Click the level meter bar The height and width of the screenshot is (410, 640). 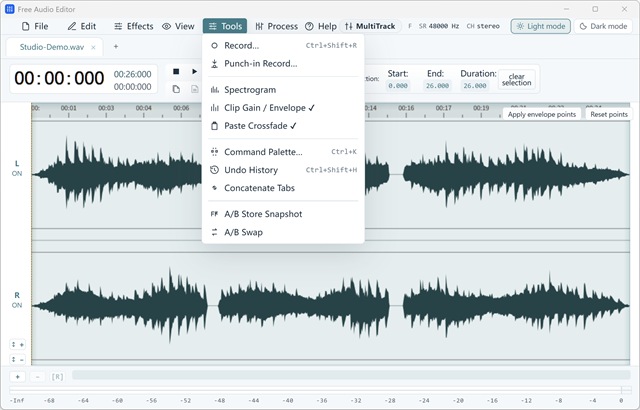[x=320, y=390]
